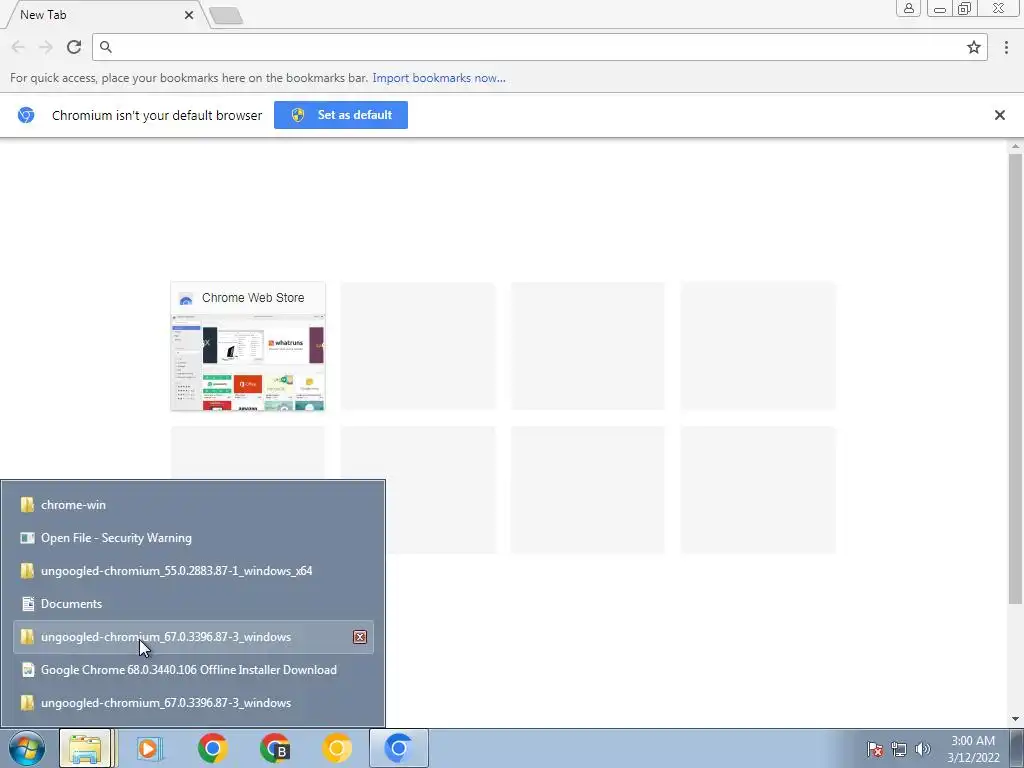1024x768 pixels.
Task: Click the Set as default button
Action: [341, 115]
